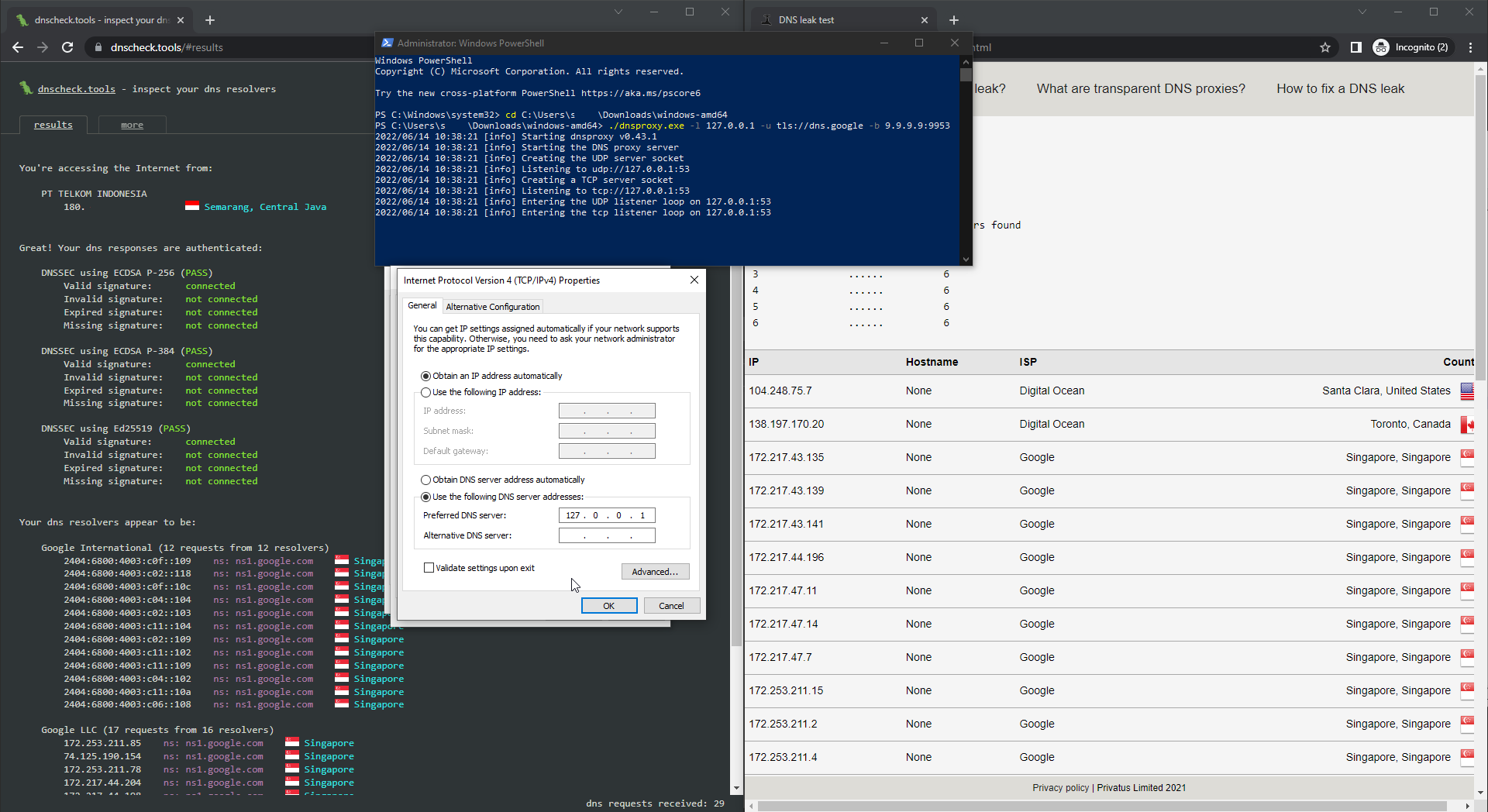Screen dimensions: 1488x812
Task: Open a new tab in dnscheck.tools window
Action: pos(210,20)
